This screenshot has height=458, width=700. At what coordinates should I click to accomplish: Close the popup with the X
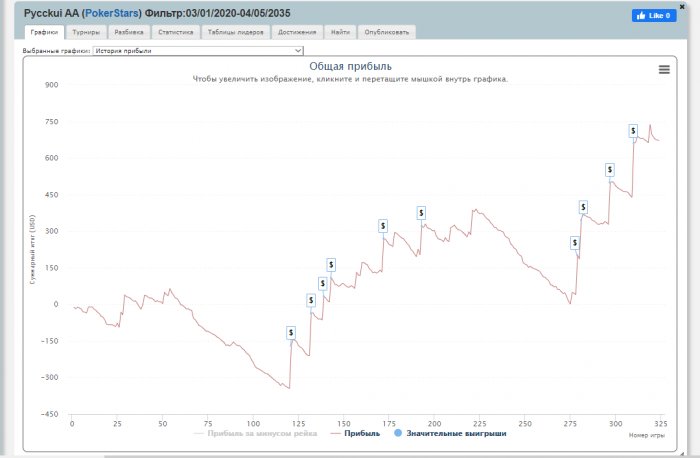(x=682, y=7)
